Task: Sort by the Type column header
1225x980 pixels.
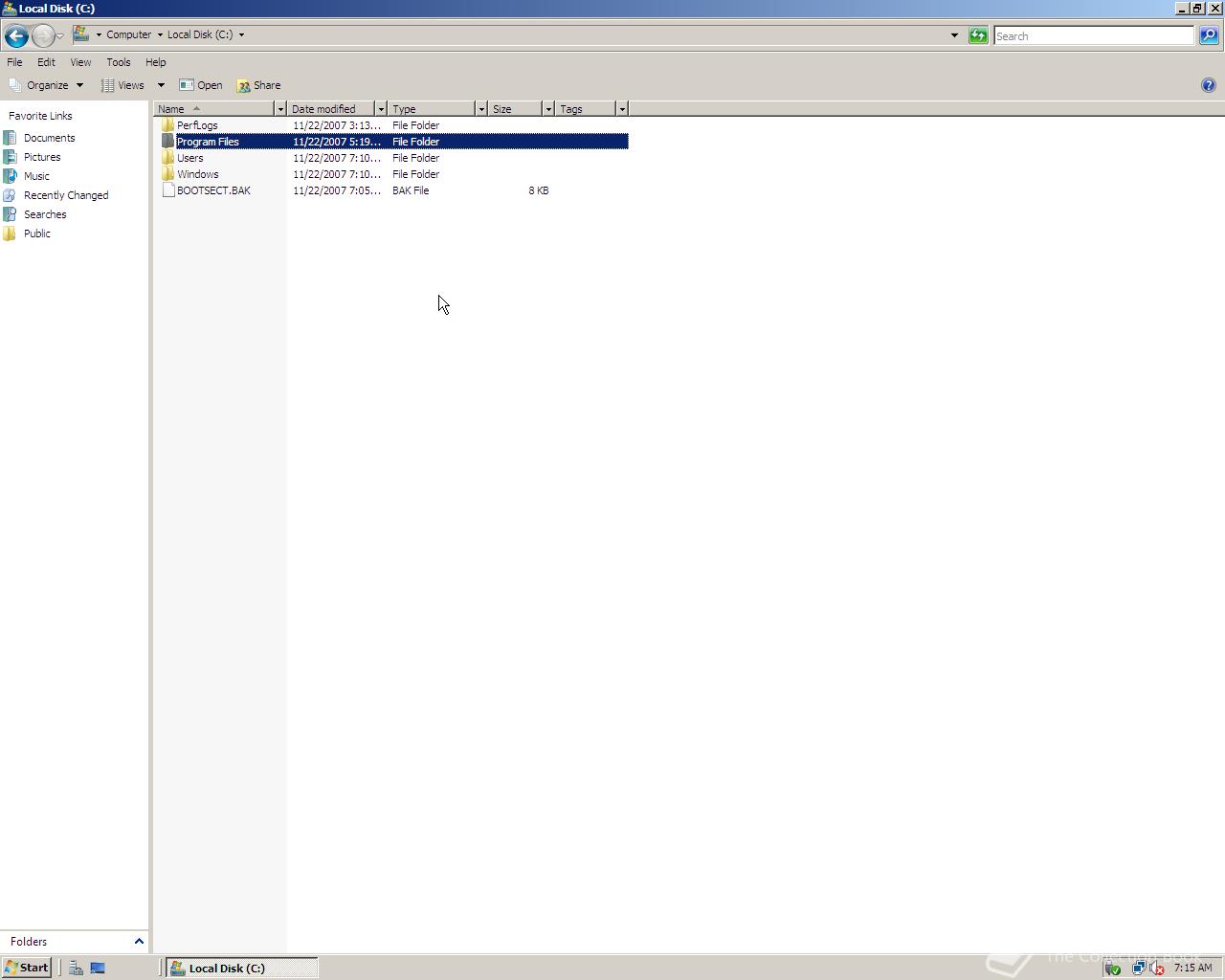Action: pos(432,109)
